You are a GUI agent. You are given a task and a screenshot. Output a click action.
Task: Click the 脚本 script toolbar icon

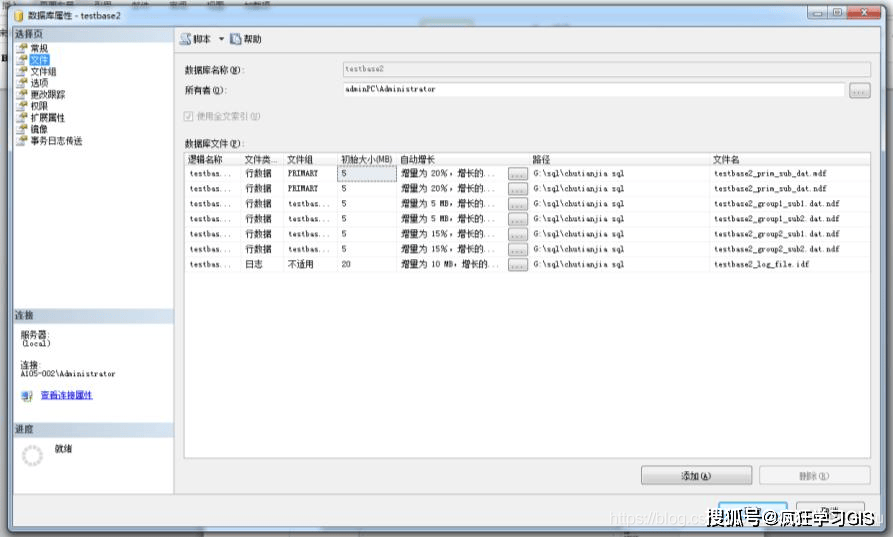[185, 39]
